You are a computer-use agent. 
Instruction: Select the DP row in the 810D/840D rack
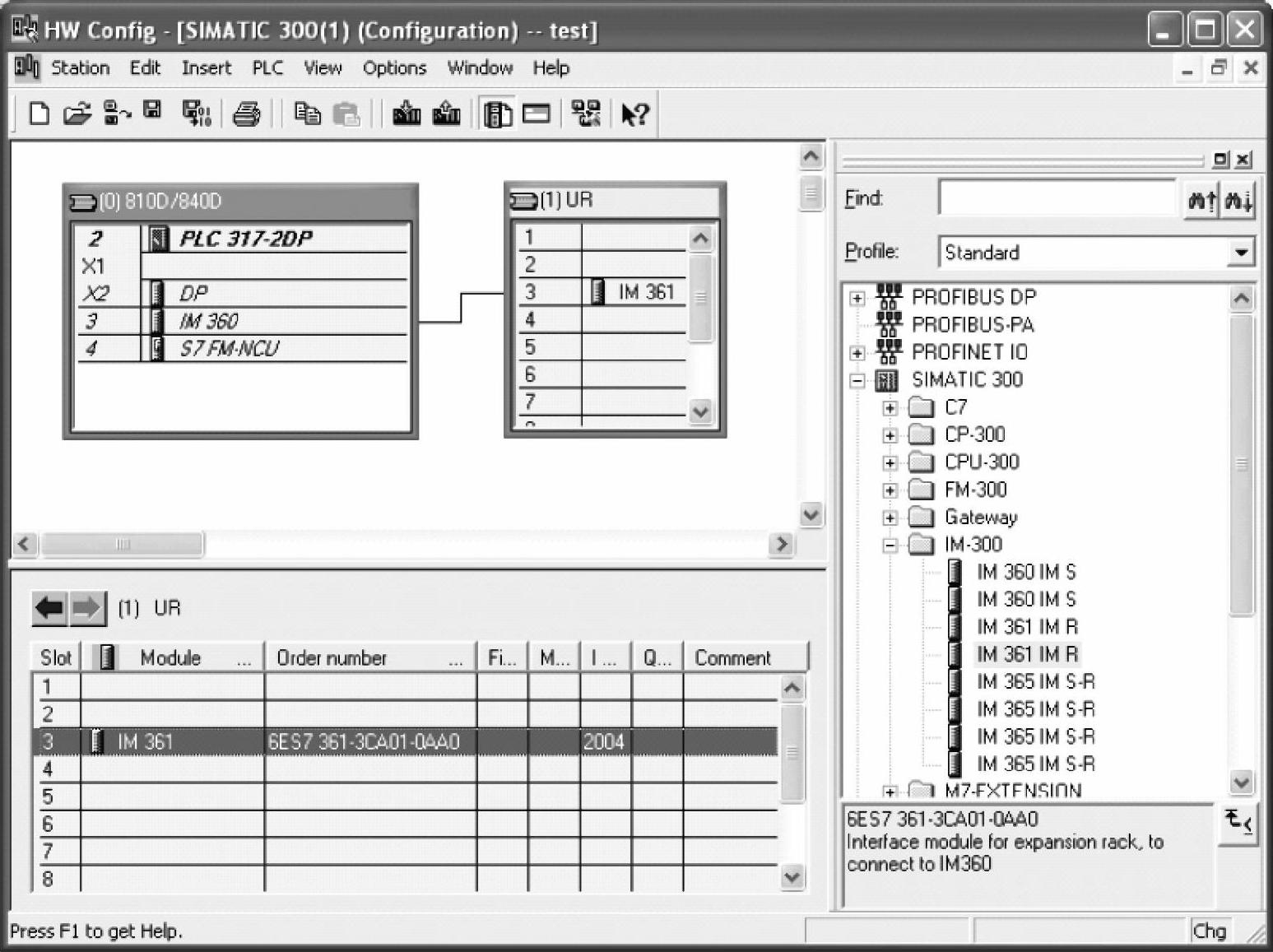click(243, 293)
